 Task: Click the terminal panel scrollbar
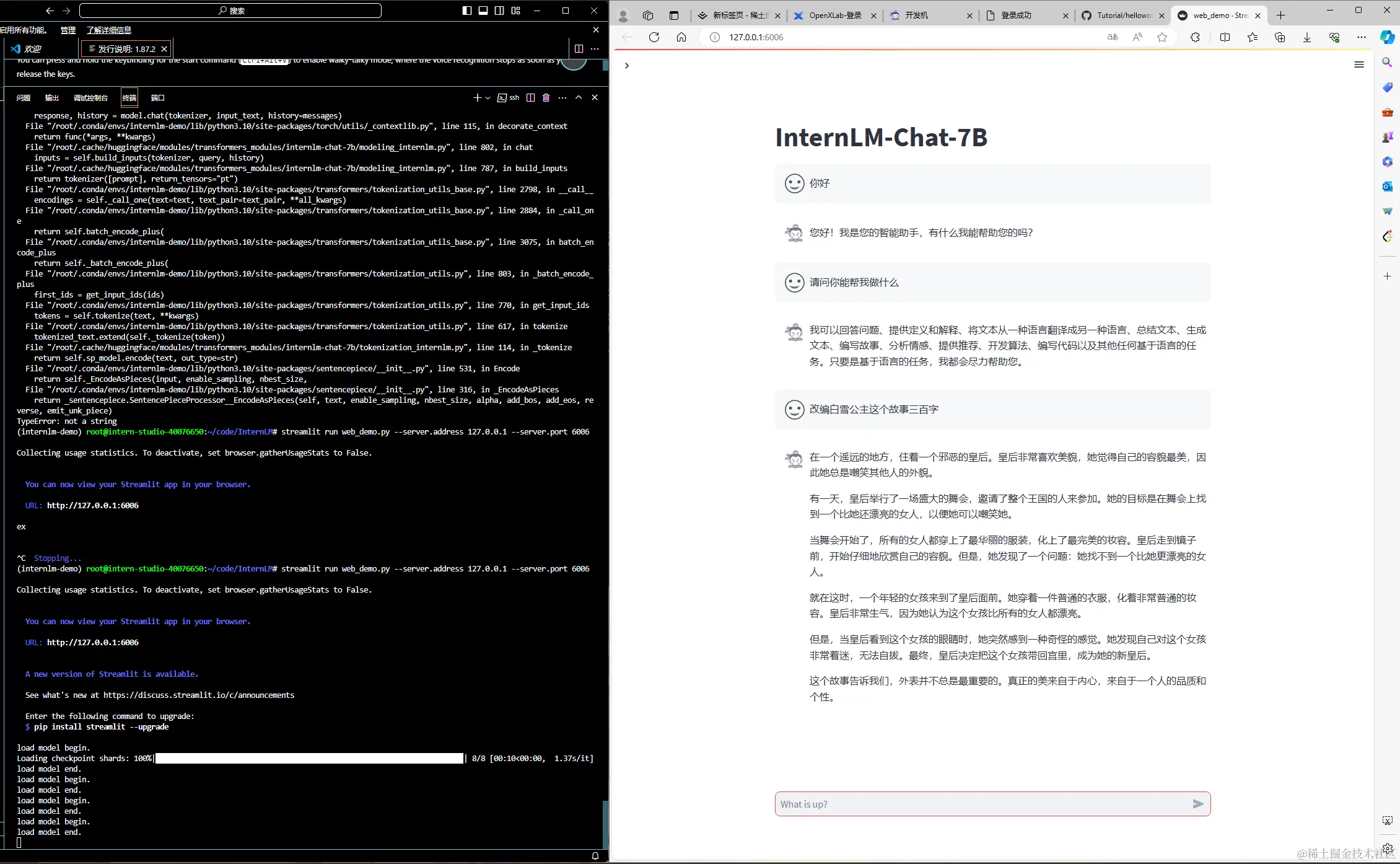(x=605, y=824)
